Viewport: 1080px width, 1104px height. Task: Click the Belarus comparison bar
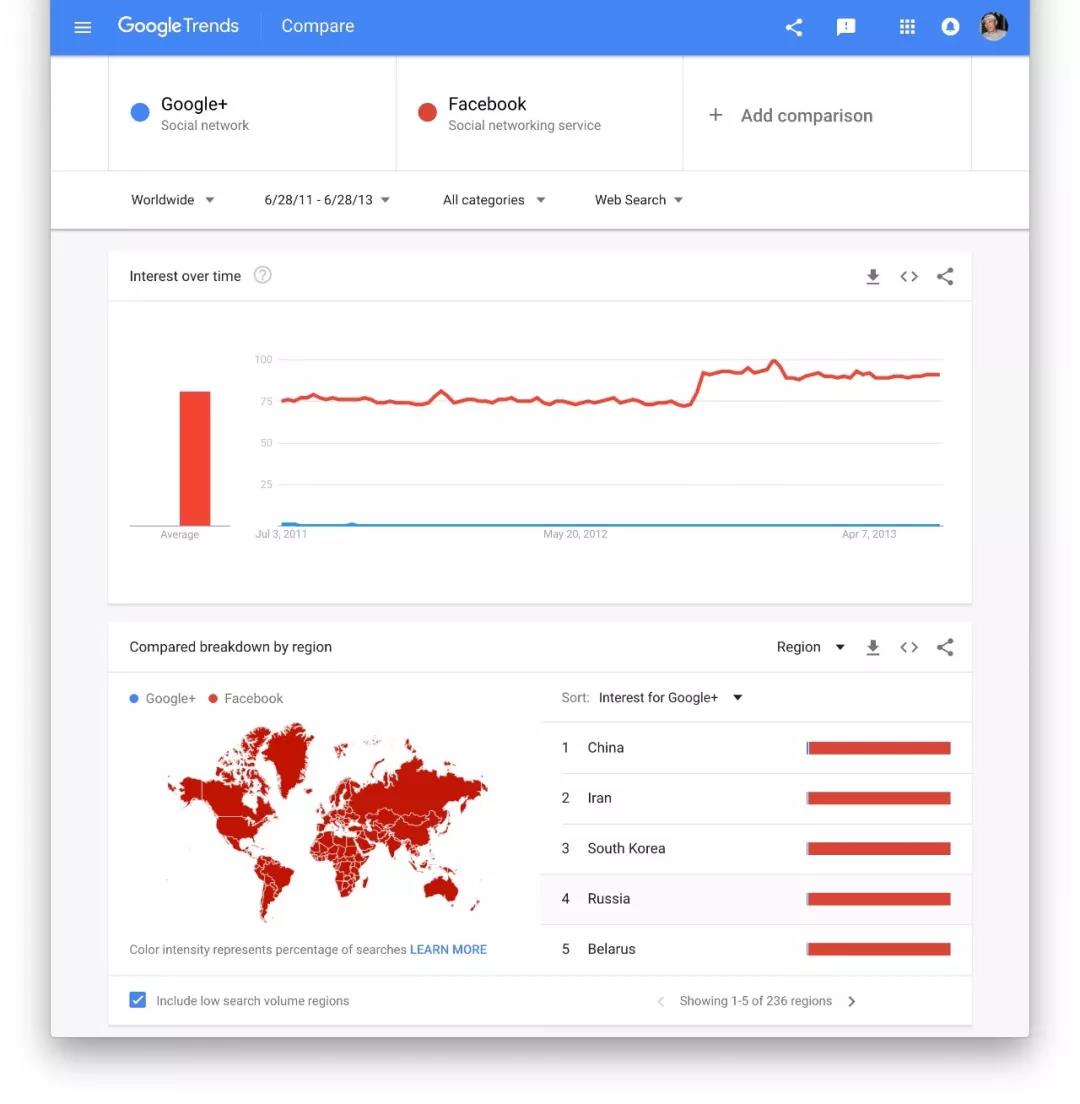[x=879, y=949]
